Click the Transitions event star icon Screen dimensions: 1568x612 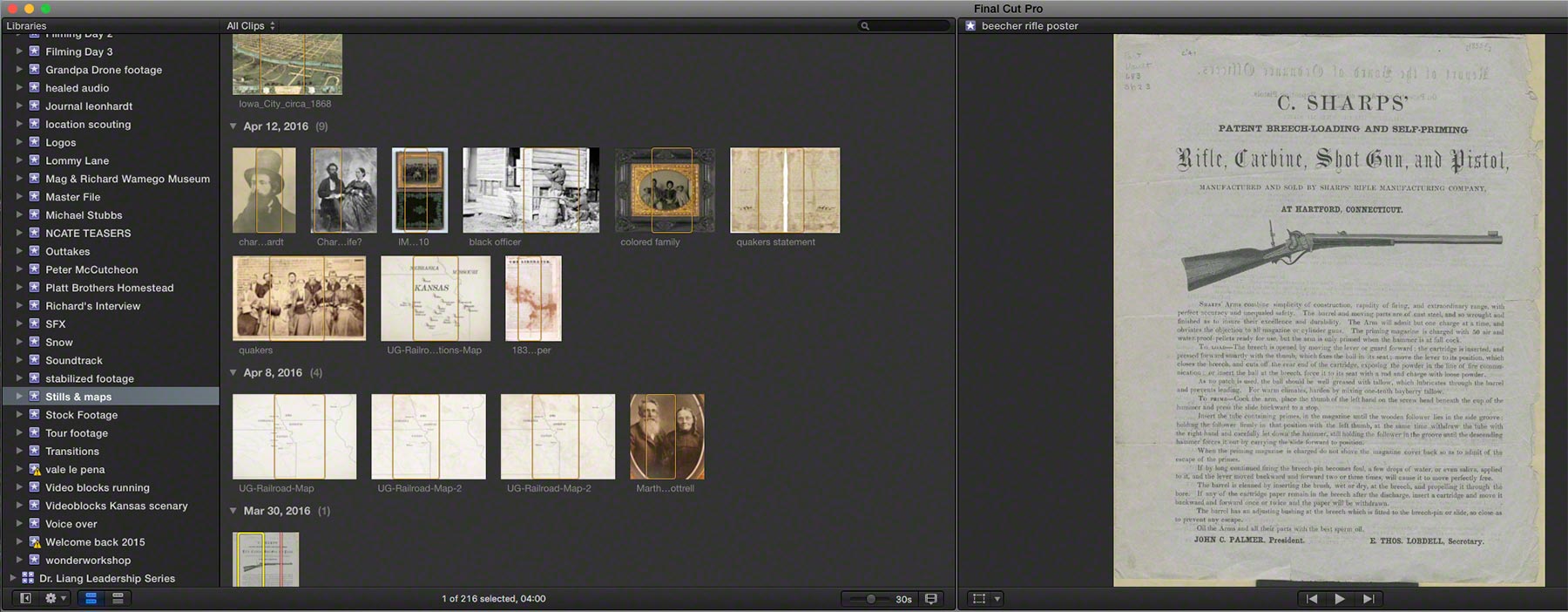click(34, 451)
